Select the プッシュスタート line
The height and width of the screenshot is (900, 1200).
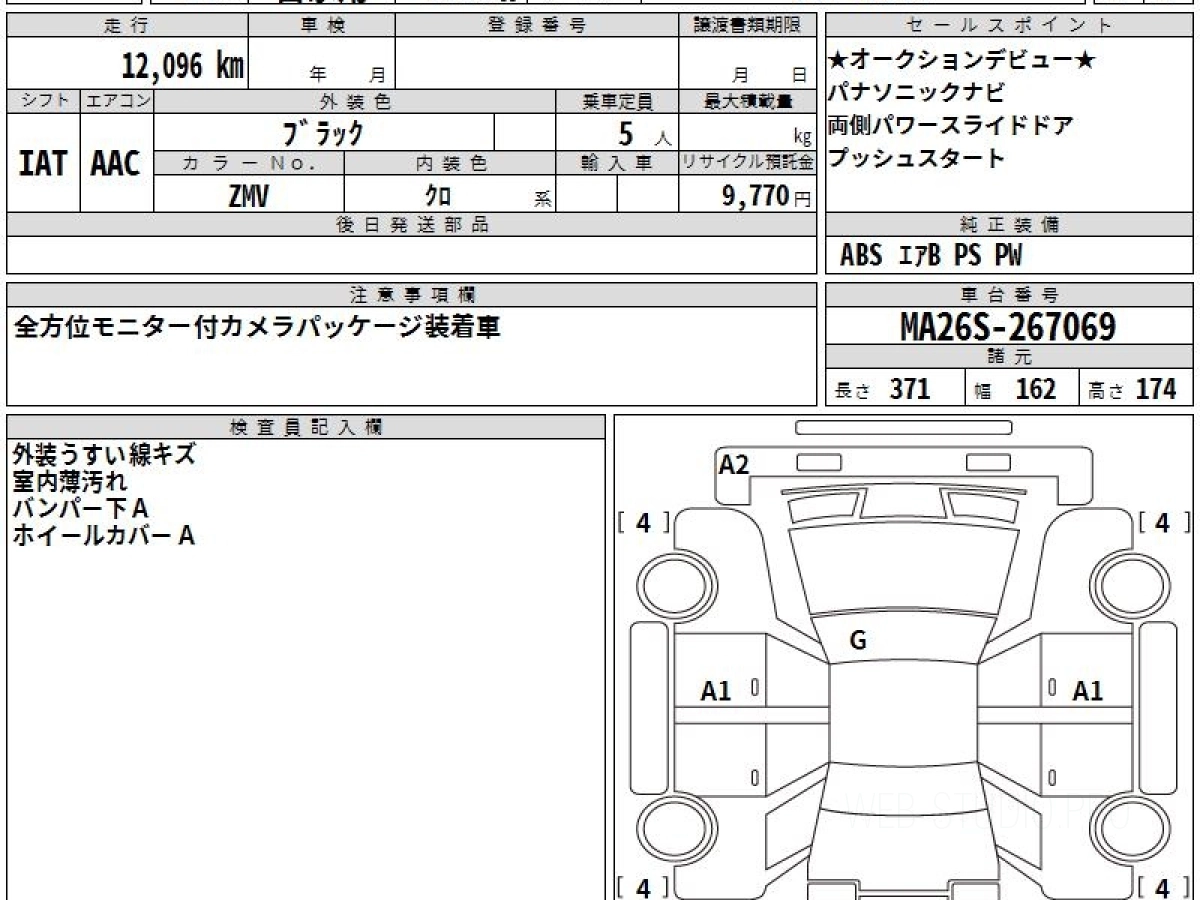coord(917,158)
